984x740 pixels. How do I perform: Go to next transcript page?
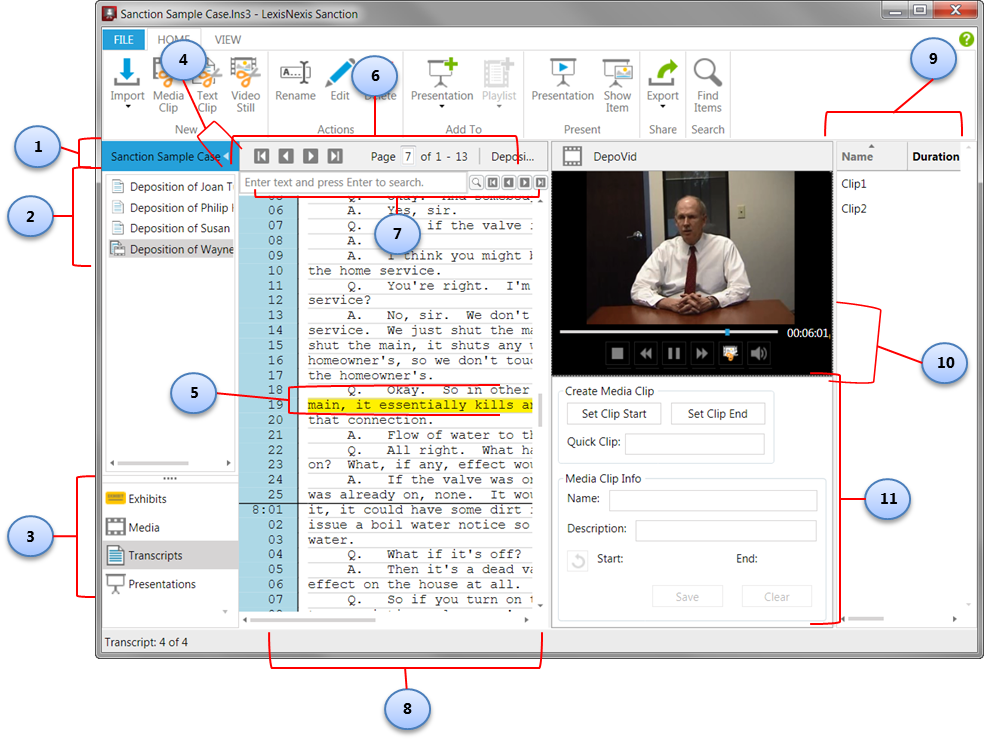pyautogui.click(x=311, y=156)
